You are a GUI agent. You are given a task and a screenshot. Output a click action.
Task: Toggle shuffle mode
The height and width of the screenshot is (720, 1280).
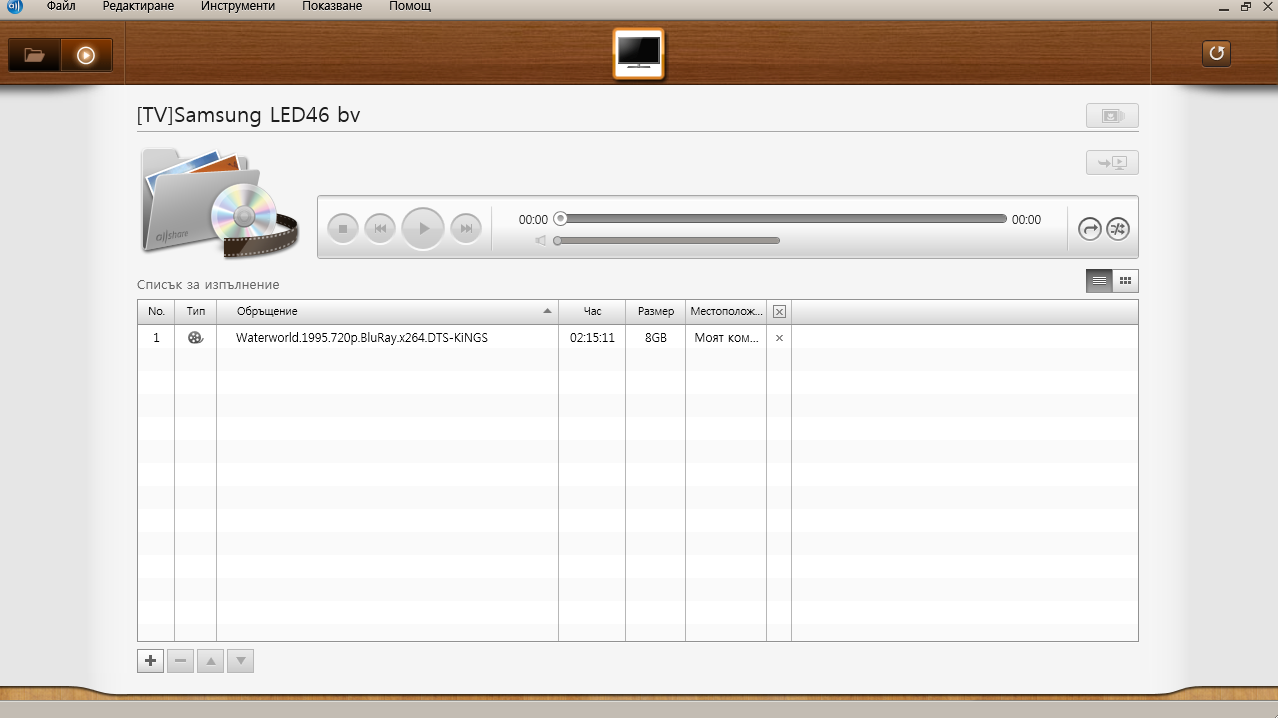pos(1117,229)
